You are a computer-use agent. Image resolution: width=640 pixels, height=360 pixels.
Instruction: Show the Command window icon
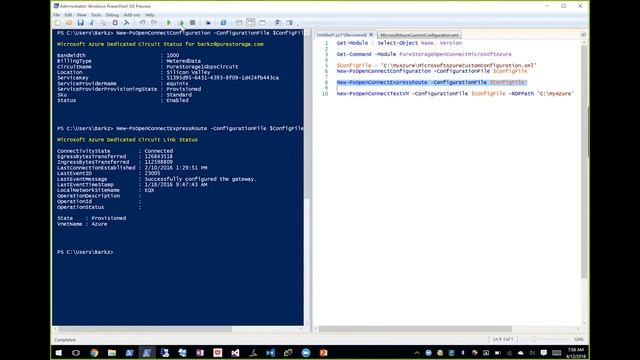(x=278, y=23)
